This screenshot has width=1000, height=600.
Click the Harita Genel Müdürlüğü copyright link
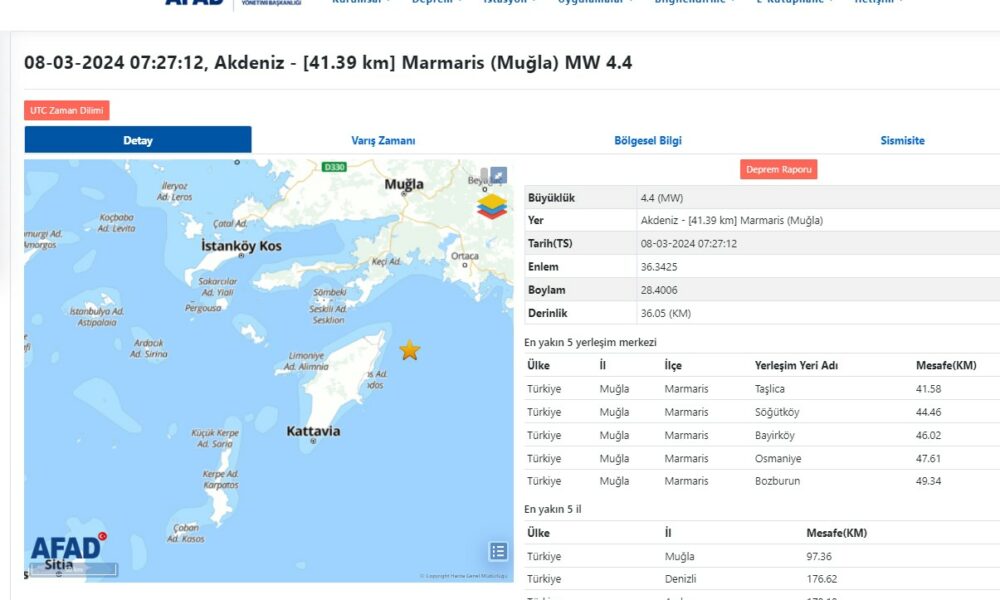tap(463, 576)
